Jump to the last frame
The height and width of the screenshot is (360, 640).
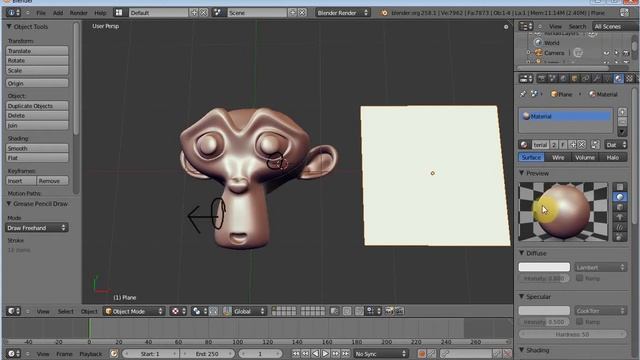pos(345,353)
